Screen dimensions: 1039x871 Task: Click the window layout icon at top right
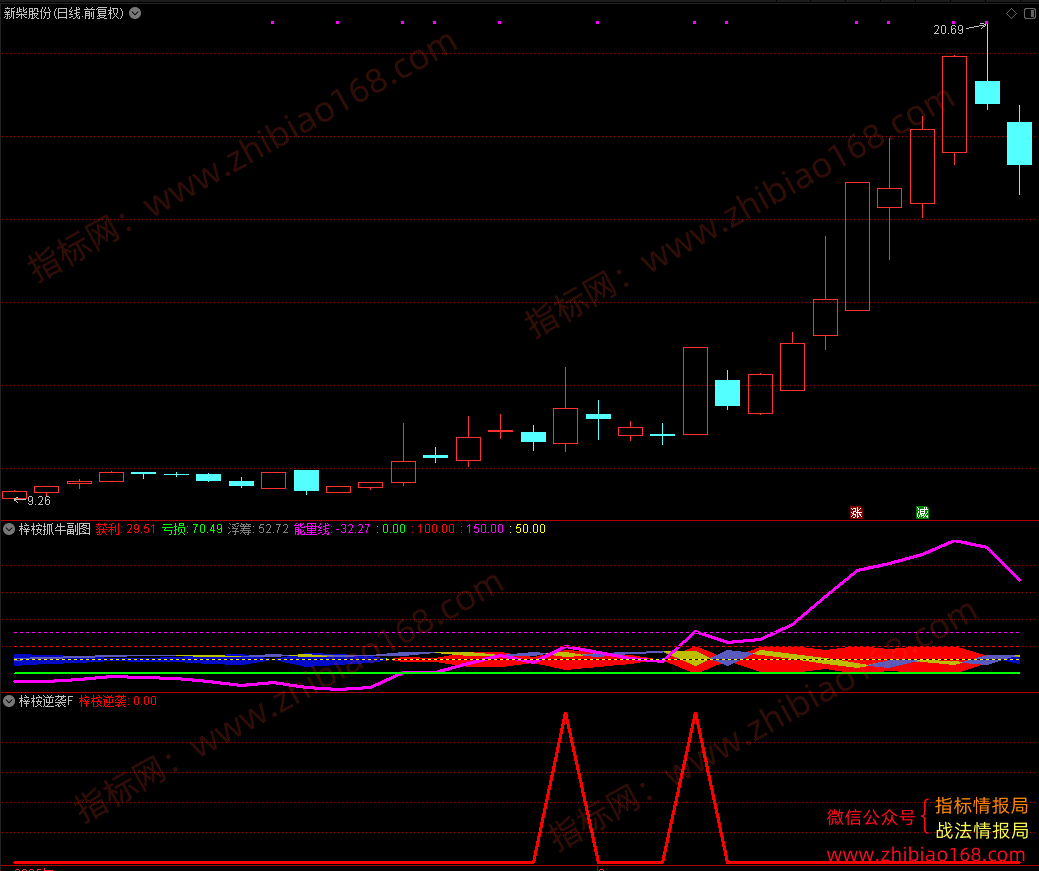[x=1030, y=13]
